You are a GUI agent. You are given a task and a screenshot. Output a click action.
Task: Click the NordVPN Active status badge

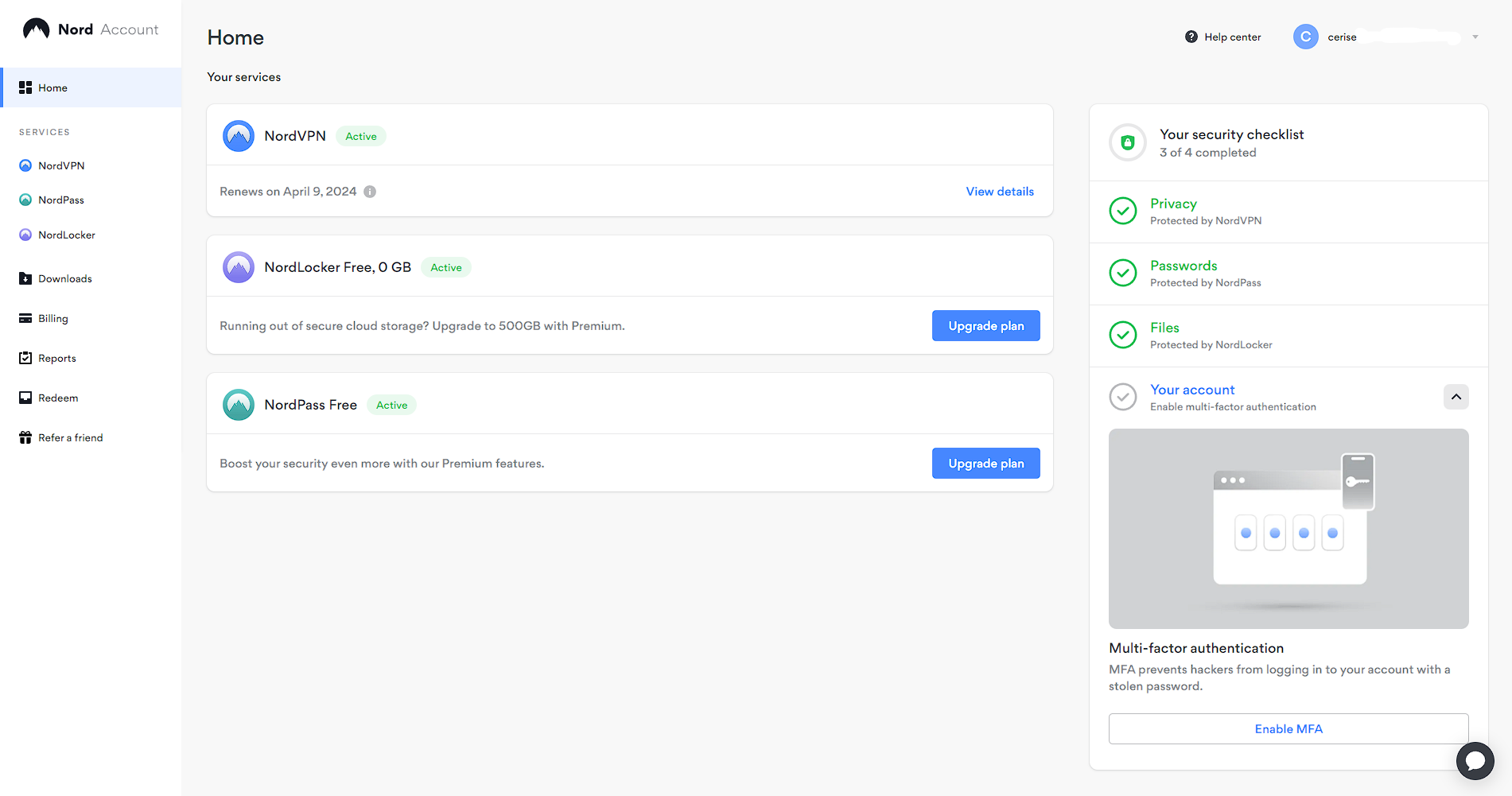coord(361,136)
